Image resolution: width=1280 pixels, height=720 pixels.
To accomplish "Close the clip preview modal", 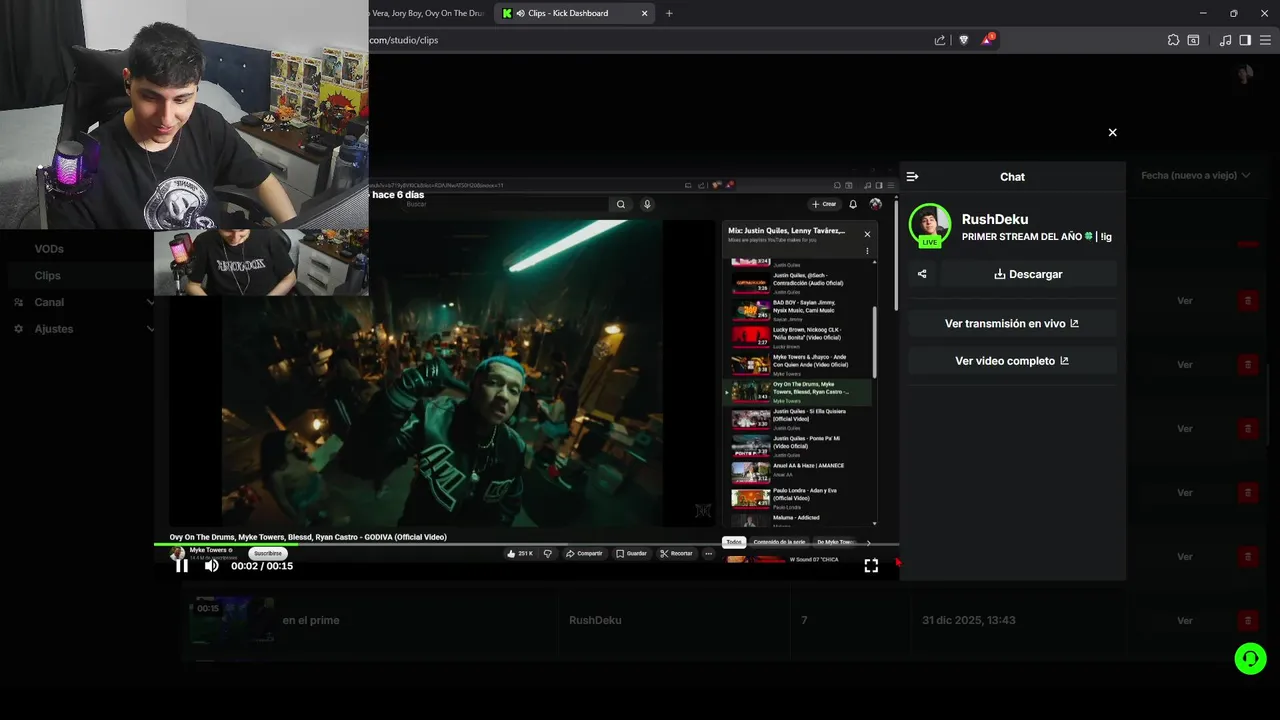I will 1112,132.
